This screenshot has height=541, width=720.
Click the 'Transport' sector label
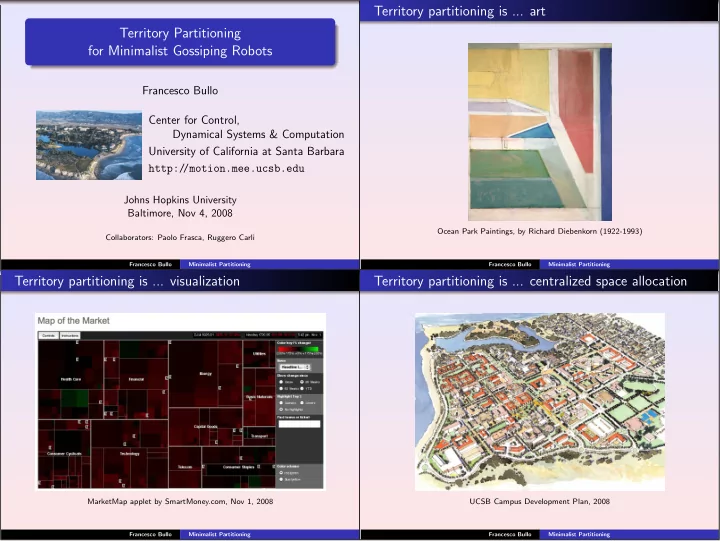259,436
